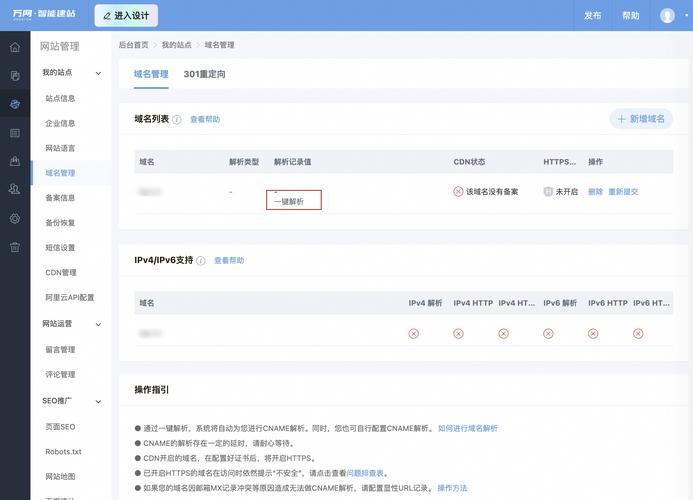Click the 万网 智能建站 logo
693x500 pixels.
tap(44, 14)
